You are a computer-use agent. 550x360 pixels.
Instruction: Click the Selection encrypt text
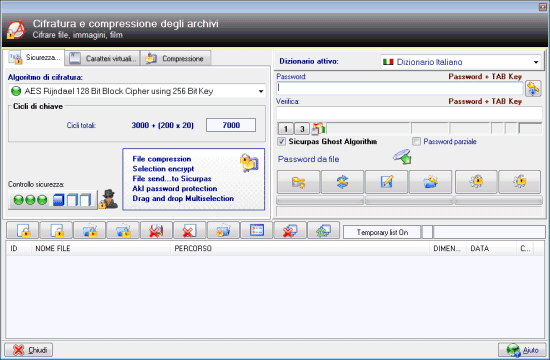[x=163, y=169]
